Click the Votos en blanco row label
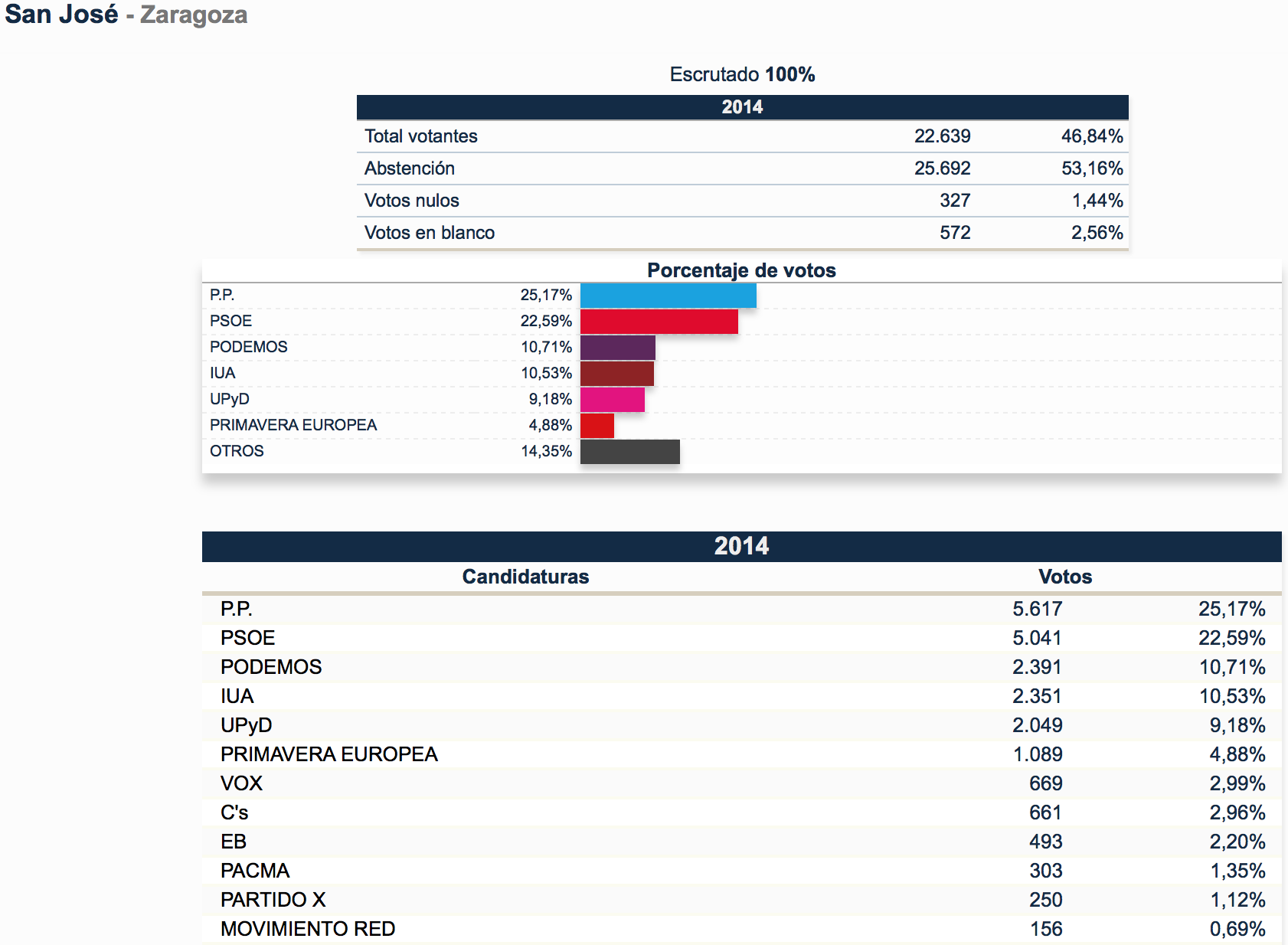Image resolution: width=1288 pixels, height=945 pixels. pyautogui.click(x=429, y=233)
